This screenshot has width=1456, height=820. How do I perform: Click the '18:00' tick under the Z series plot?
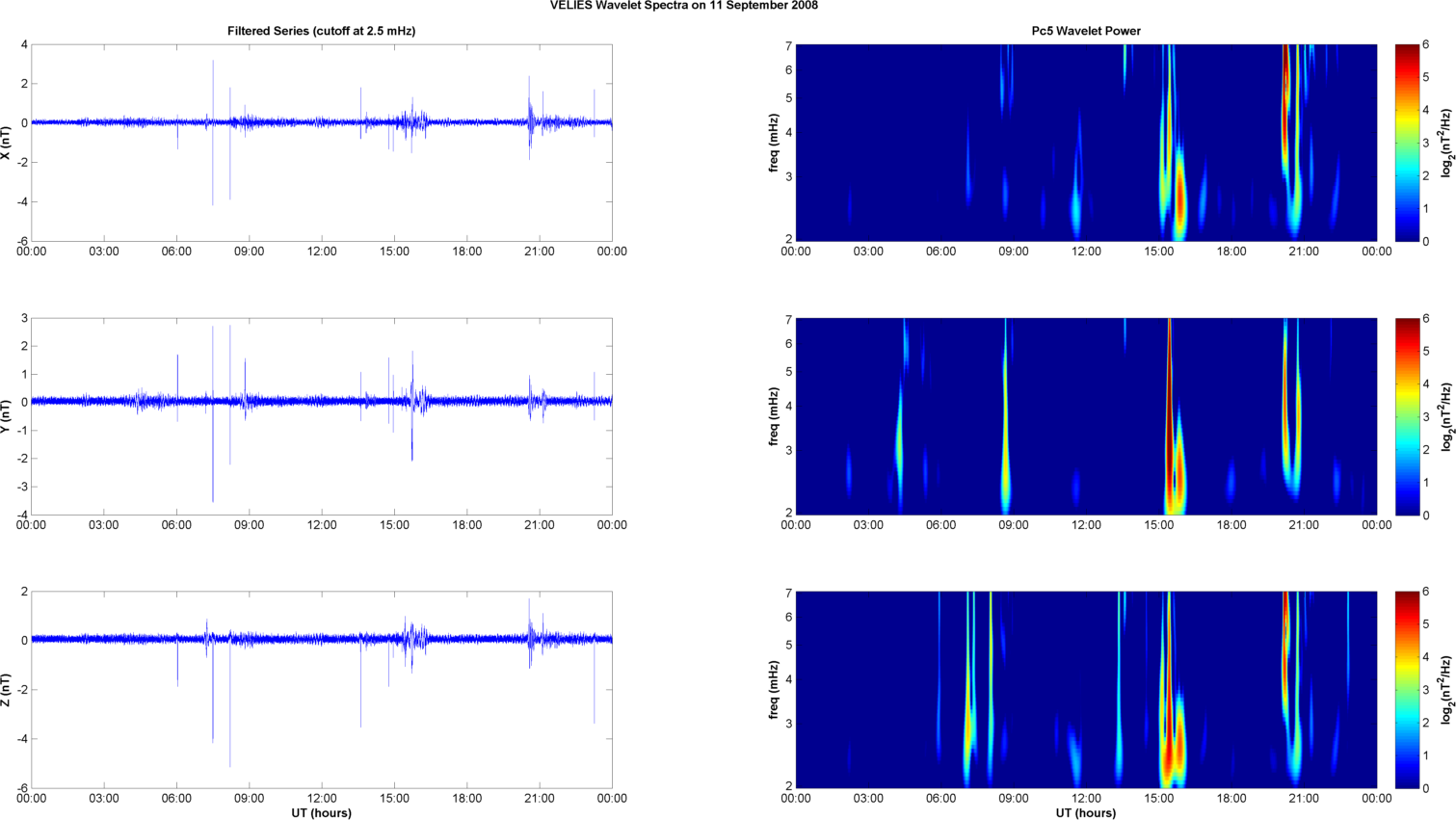(467, 799)
